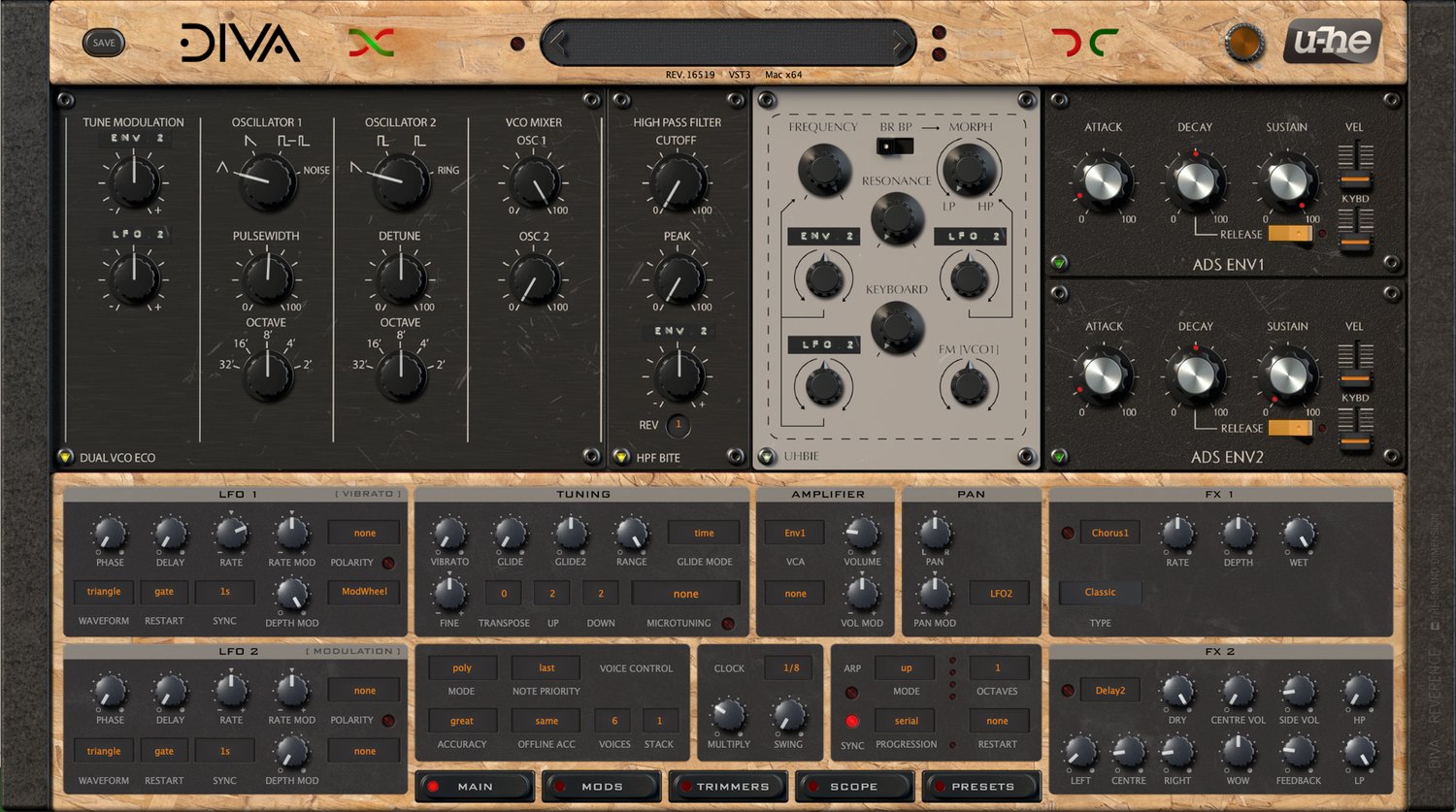Open the Note Priority last selector
1456x812 pixels.
(x=546, y=668)
